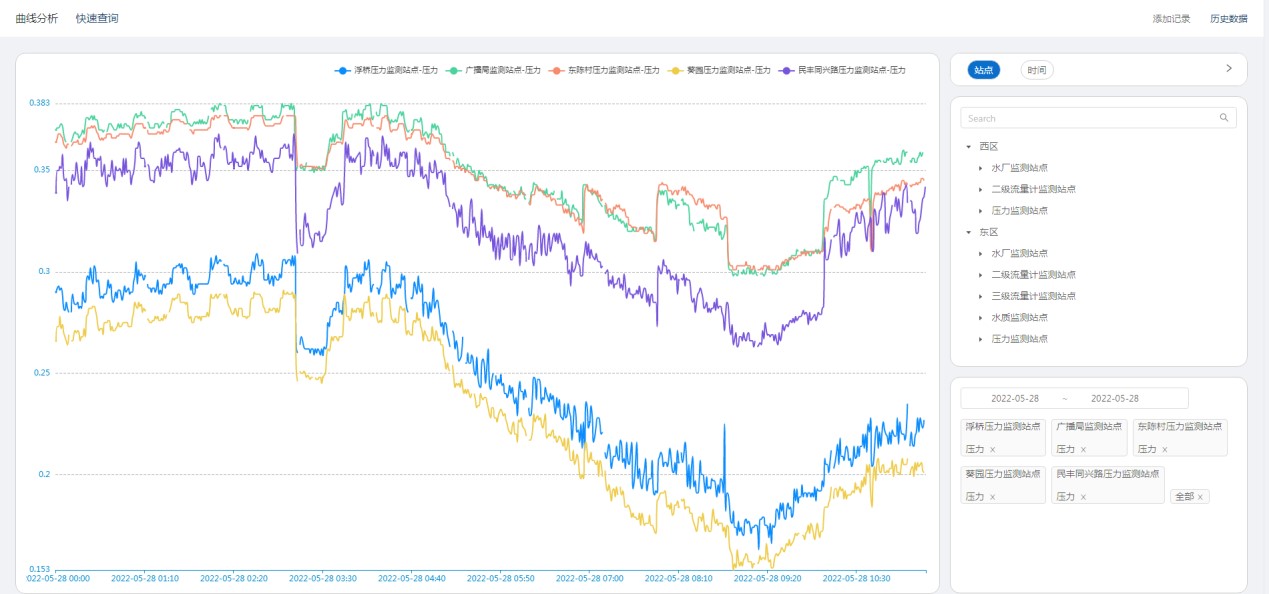Toggle 广播局监测站点-压力 series in legend

[x=502, y=70]
